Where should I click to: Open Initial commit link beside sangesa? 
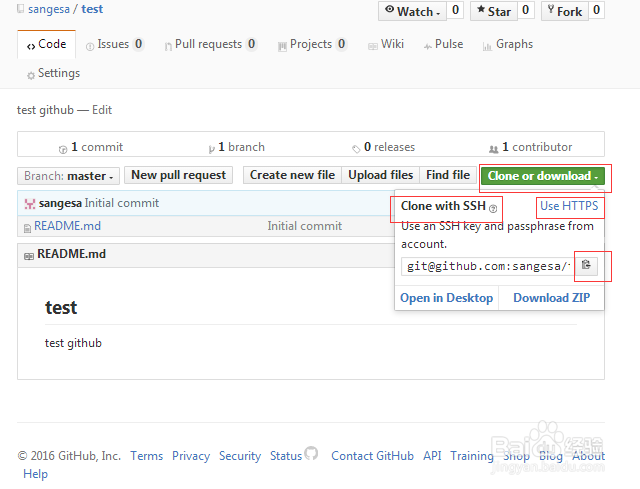(x=122, y=203)
